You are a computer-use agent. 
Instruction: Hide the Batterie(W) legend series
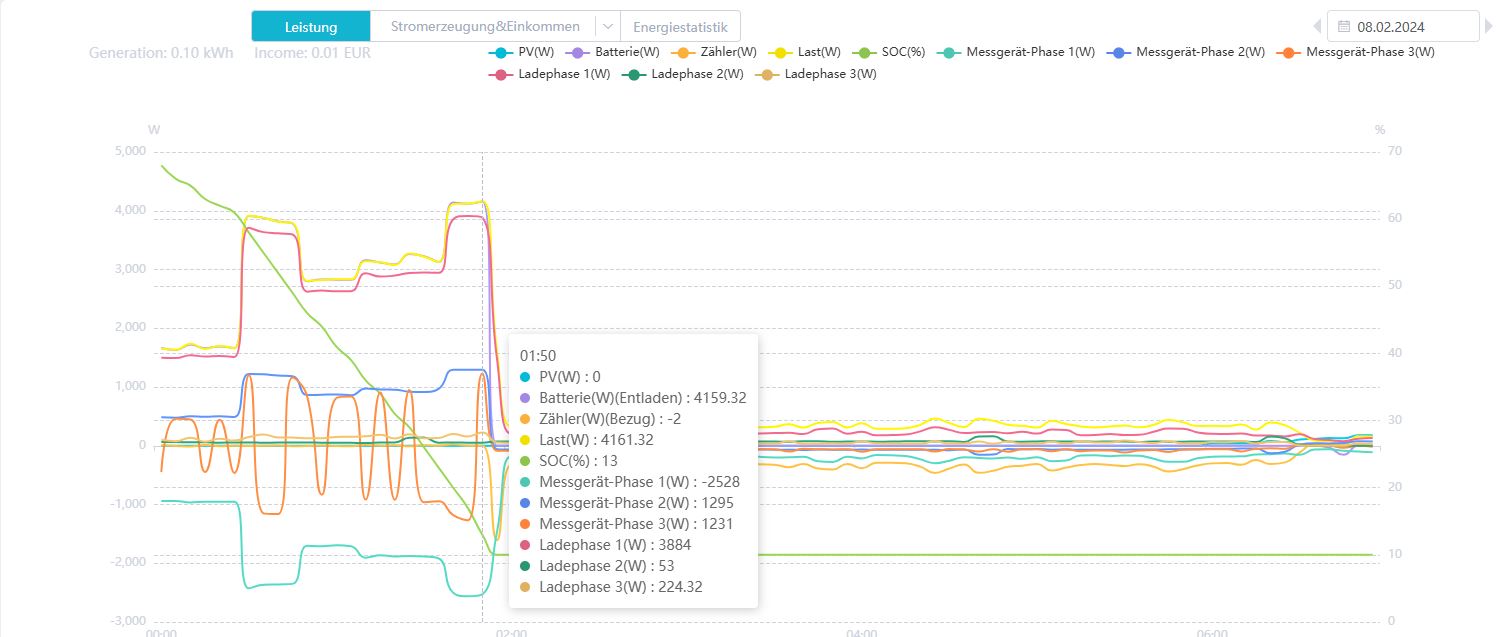(x=616, y=52)
